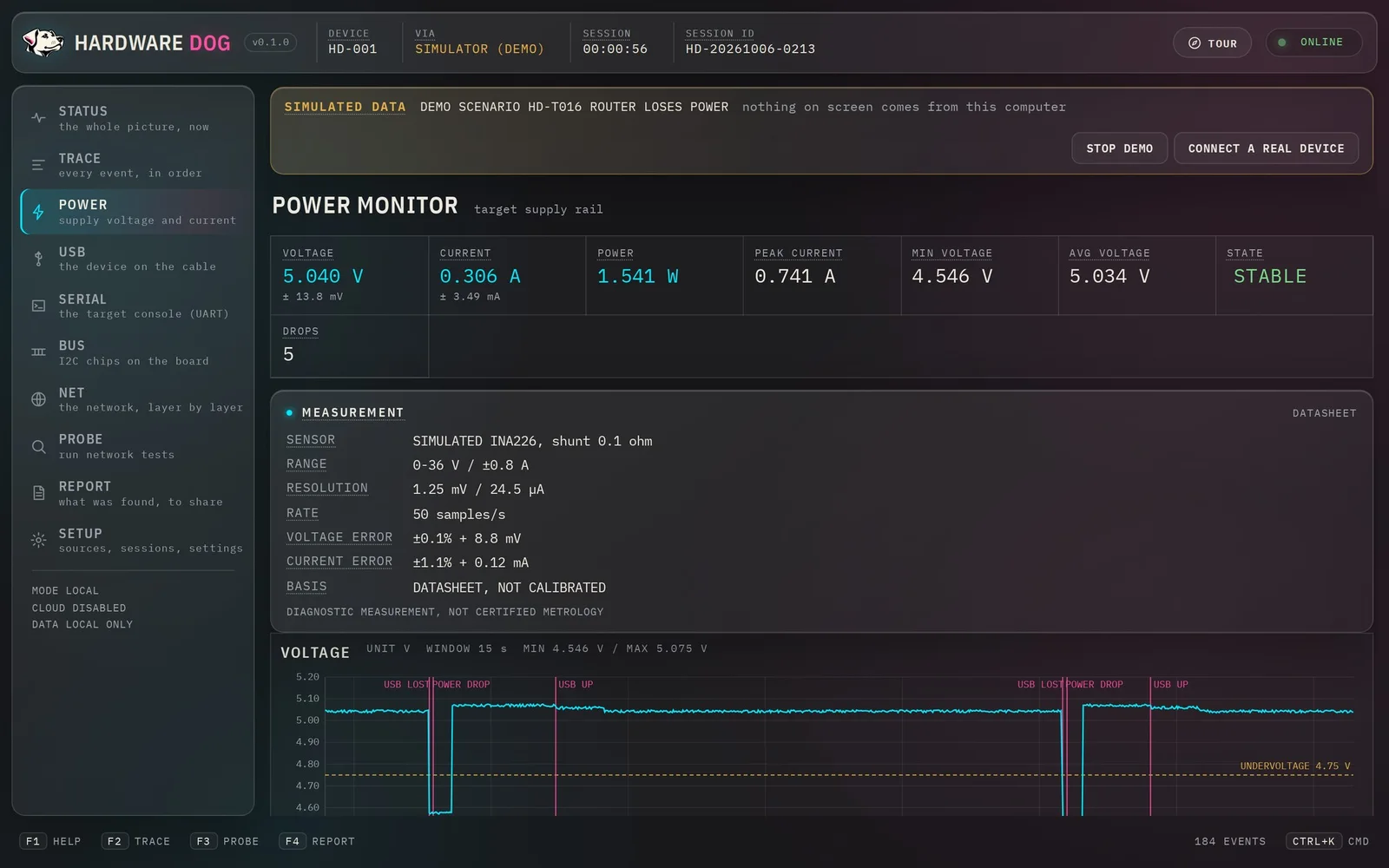Click the Basis label in Measurement
Screen dimensions: 1389x868
tap(306, 587)
